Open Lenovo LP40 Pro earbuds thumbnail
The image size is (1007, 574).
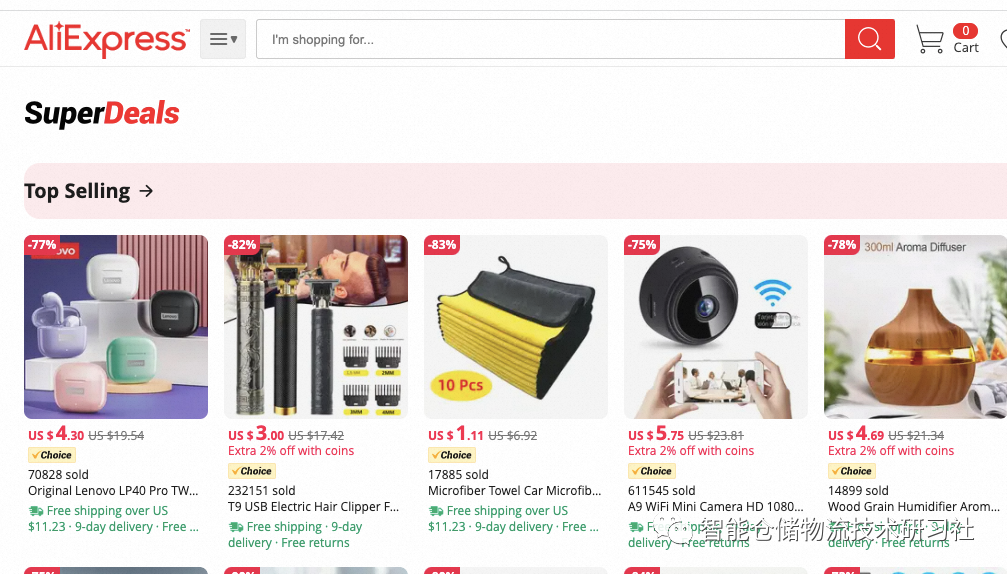[x=116, y=327]
